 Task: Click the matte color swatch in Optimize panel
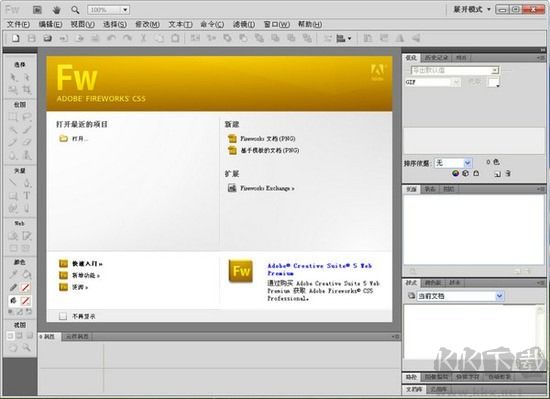(x=494, y=82)
